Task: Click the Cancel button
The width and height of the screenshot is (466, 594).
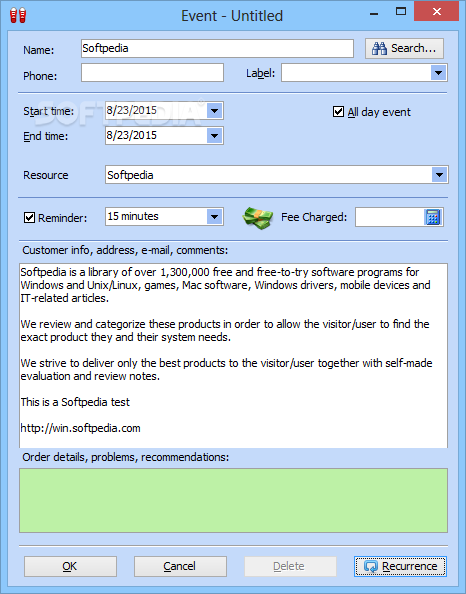Action: 180,566
